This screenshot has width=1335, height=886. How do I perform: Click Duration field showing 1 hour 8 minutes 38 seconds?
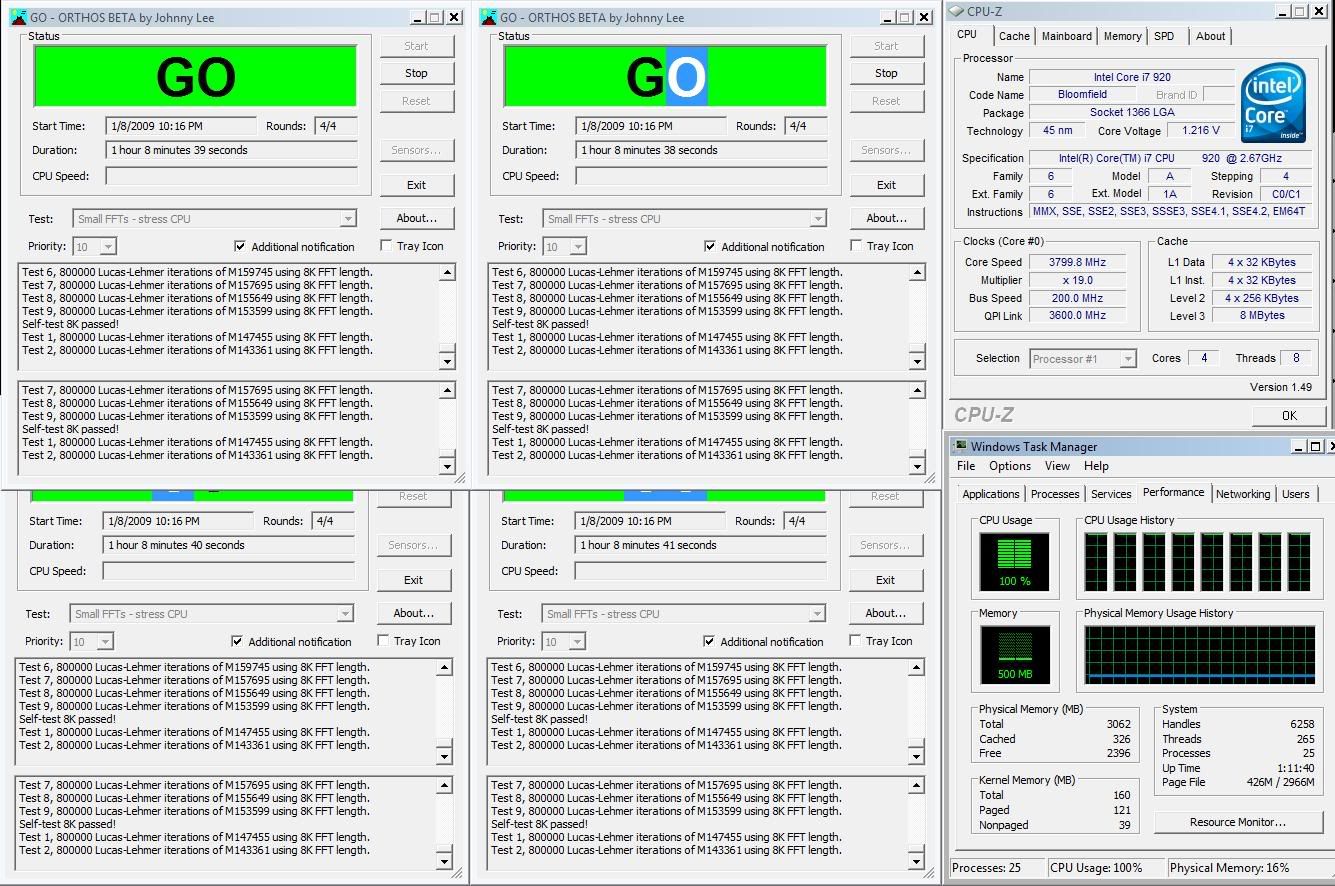701,150
